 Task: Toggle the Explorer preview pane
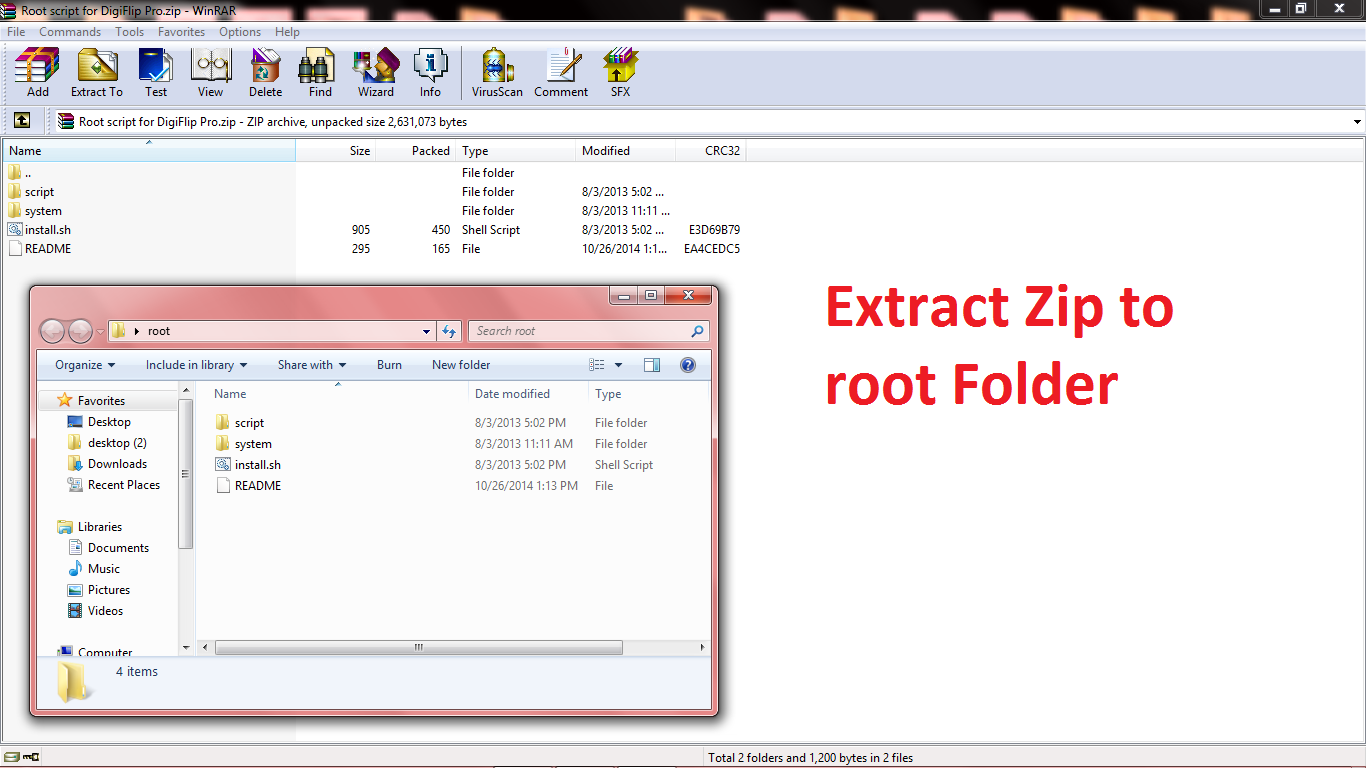click(x=652, y=365)
